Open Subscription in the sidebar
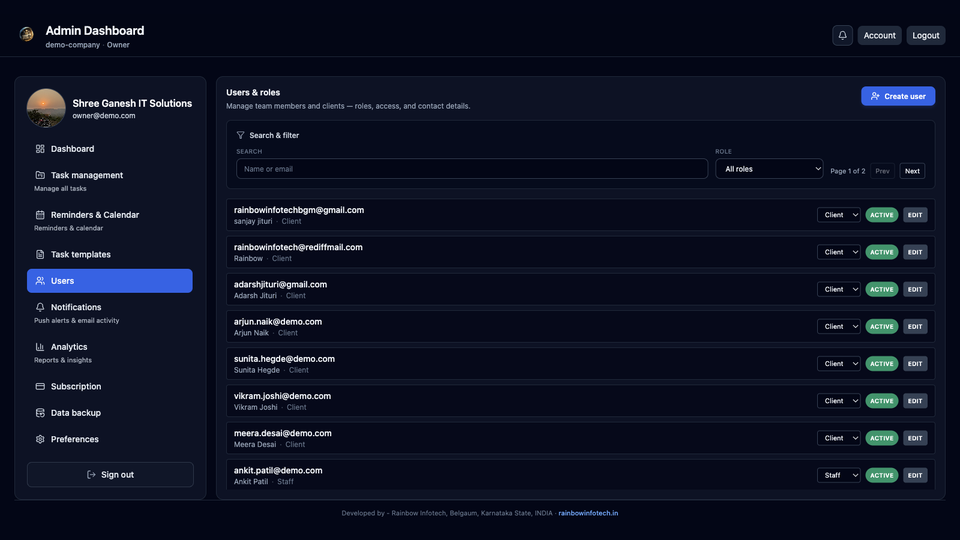This screenshot has height=540, width=960. [110, 386]
